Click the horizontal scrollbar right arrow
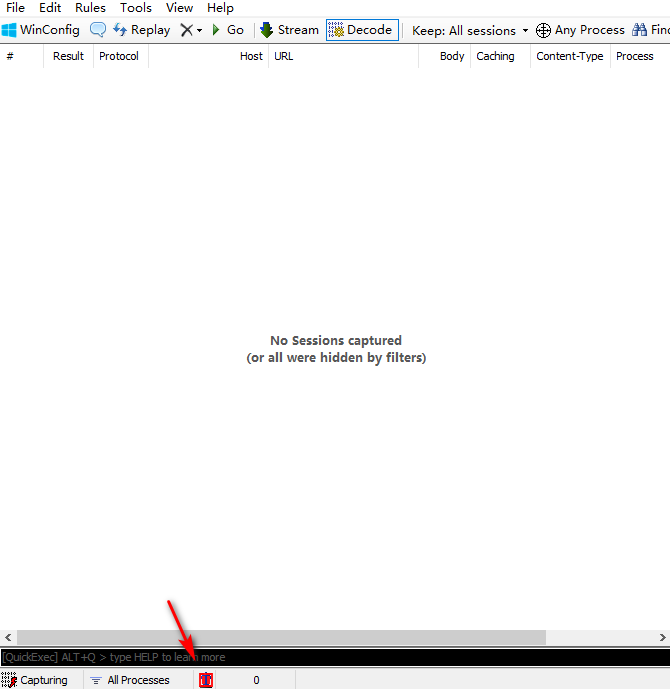This screenshot has height=689, width=670. (x=663, y=637)
